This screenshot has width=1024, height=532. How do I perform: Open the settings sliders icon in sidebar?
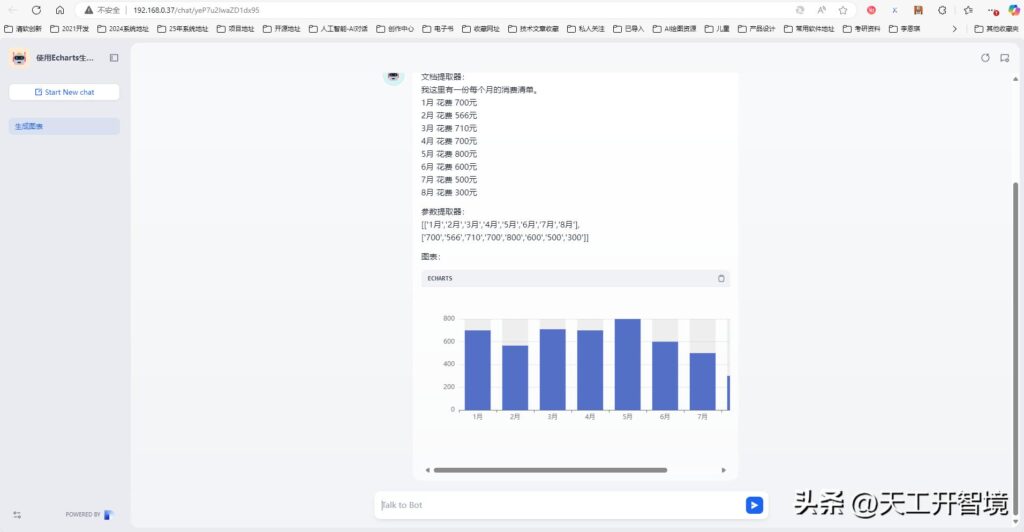click(16, 514)
